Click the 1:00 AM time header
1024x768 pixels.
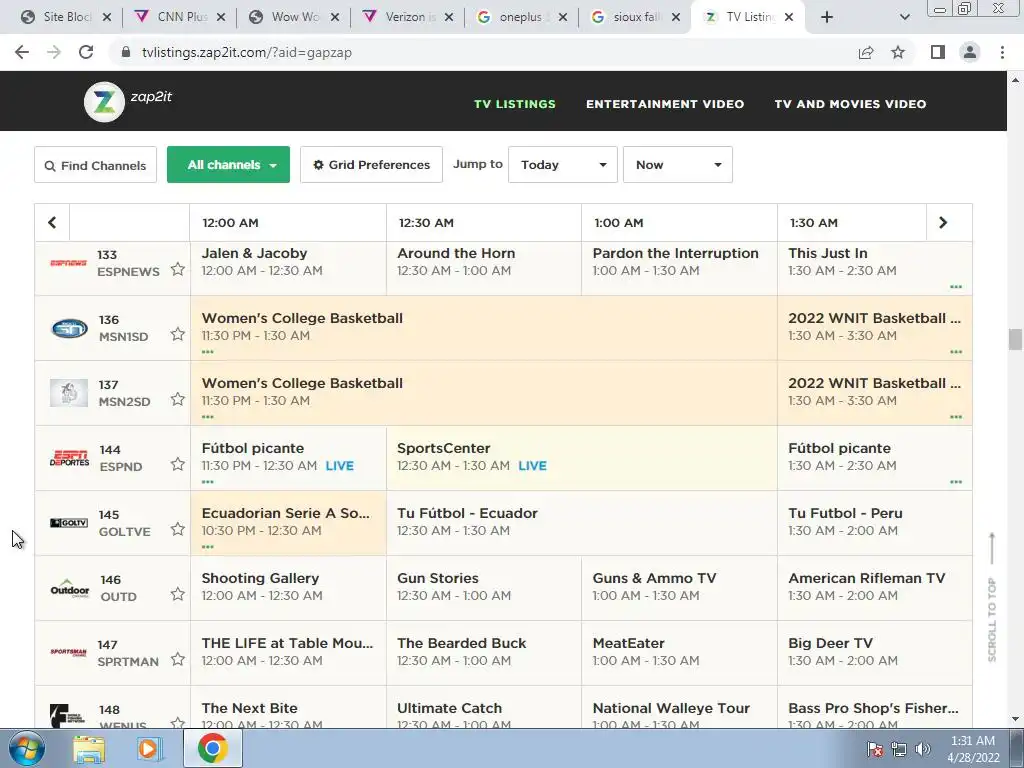point(618,223)
